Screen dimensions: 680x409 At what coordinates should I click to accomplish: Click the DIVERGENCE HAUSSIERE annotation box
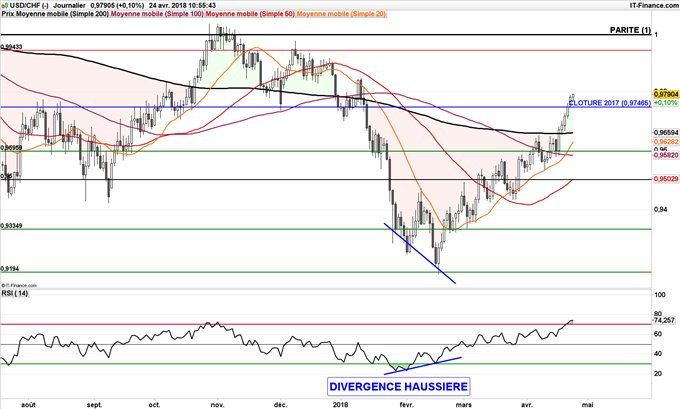click(399, 386)
